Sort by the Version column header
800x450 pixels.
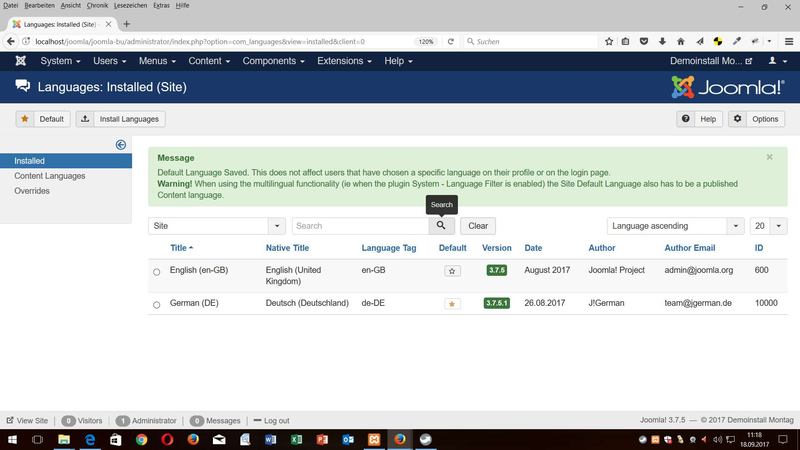tap(496, 248)
